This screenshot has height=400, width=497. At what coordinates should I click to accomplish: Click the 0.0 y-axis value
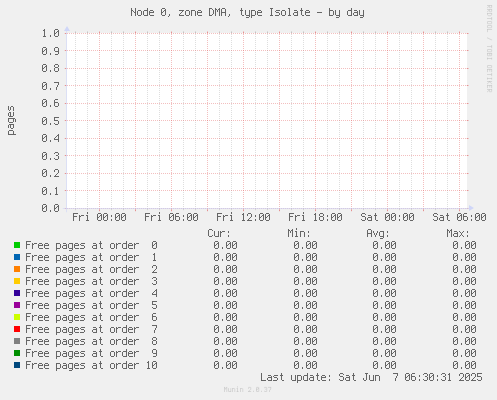51,208
